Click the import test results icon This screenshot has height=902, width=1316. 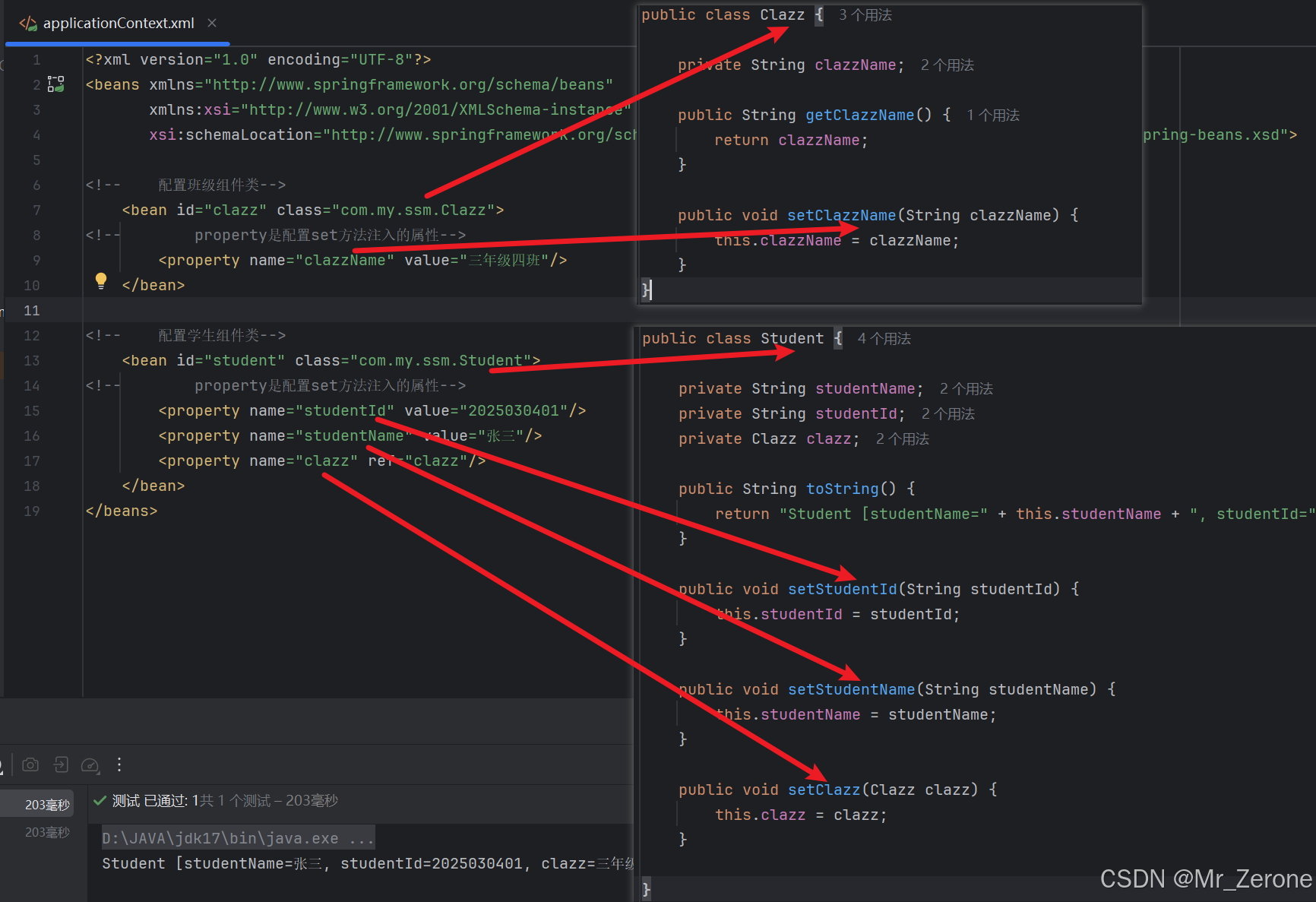tap(60, 764)
